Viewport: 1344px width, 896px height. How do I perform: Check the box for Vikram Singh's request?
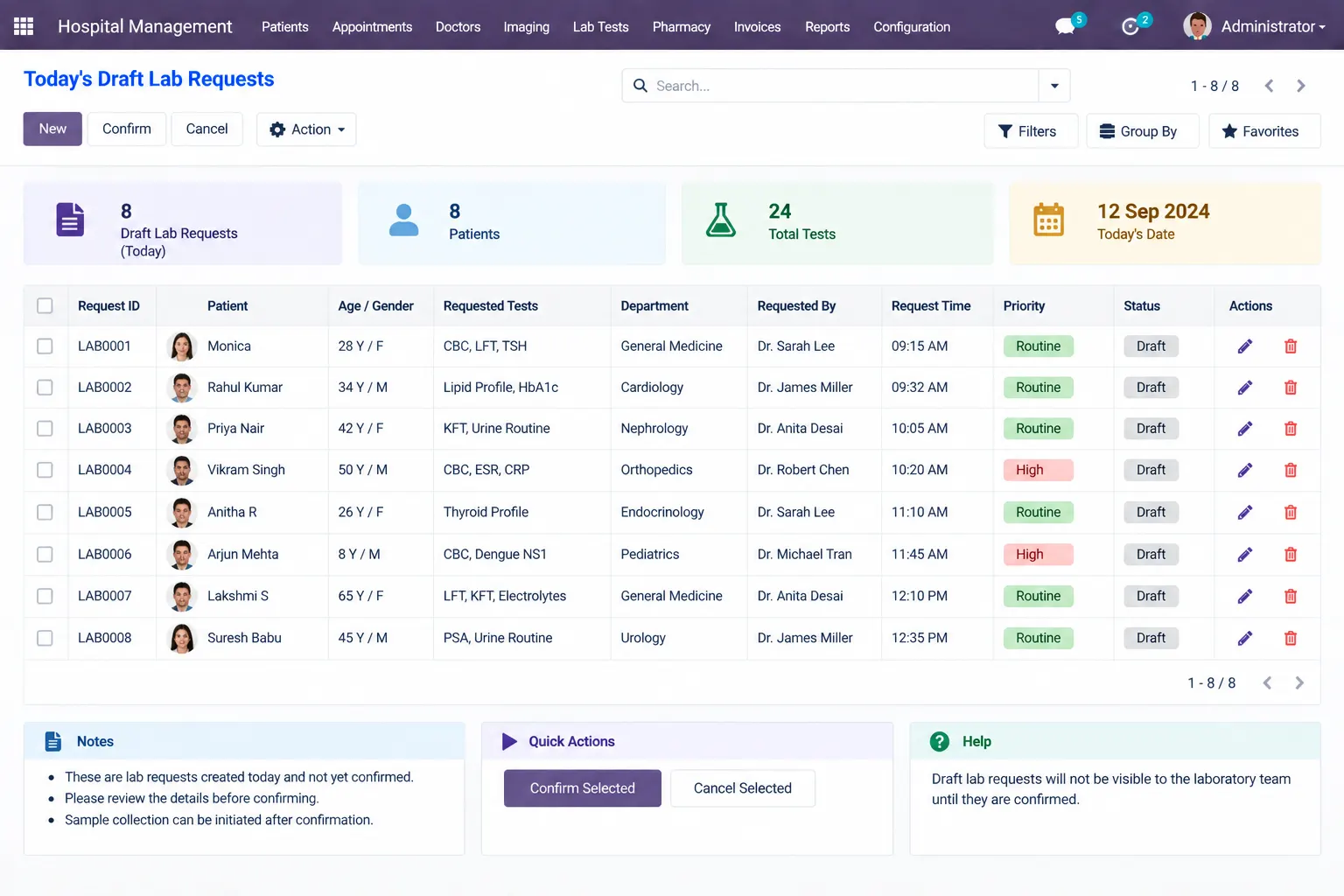(45, 470)
